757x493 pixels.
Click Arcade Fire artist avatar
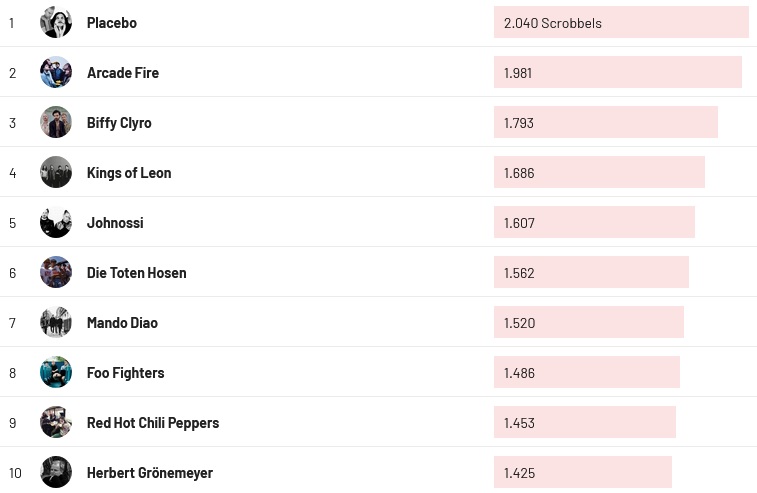click(56, 72)
